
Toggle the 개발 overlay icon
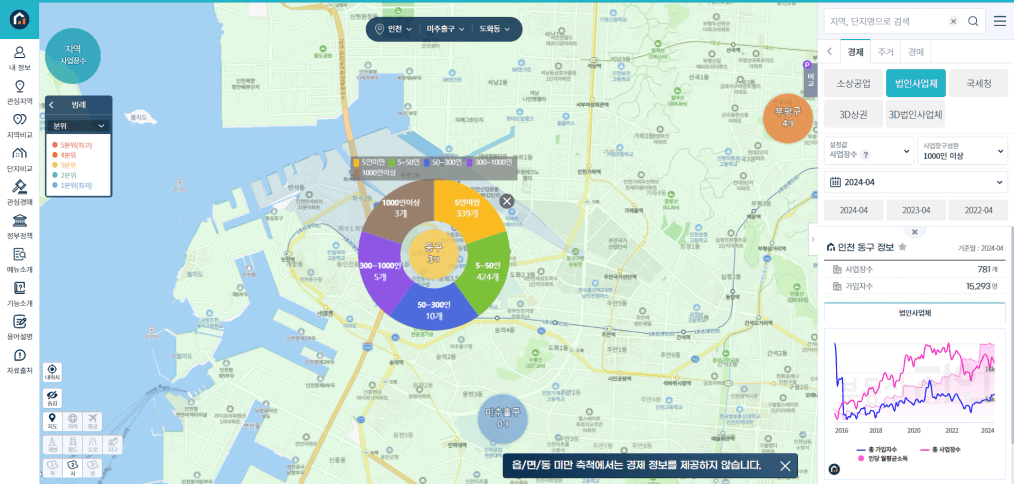click(52, 444)
